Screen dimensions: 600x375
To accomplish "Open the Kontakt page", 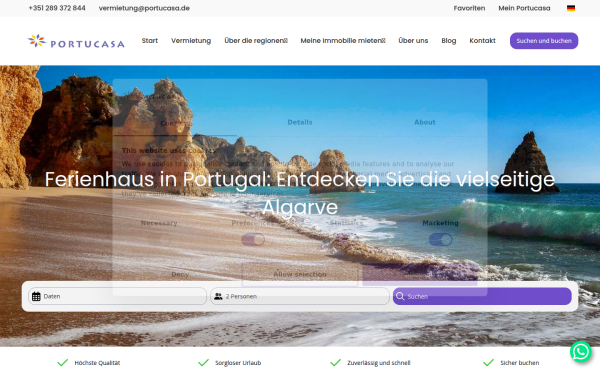I will coord(482,41).
